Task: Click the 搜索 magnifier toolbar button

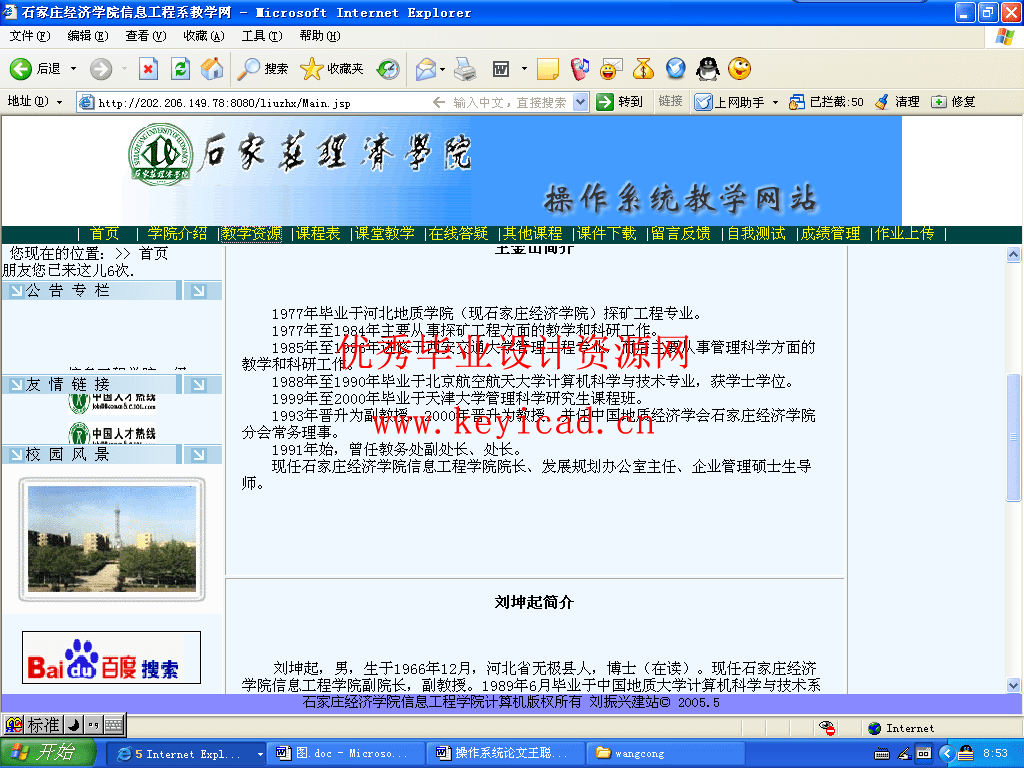Action: click(x=263, y=69)
